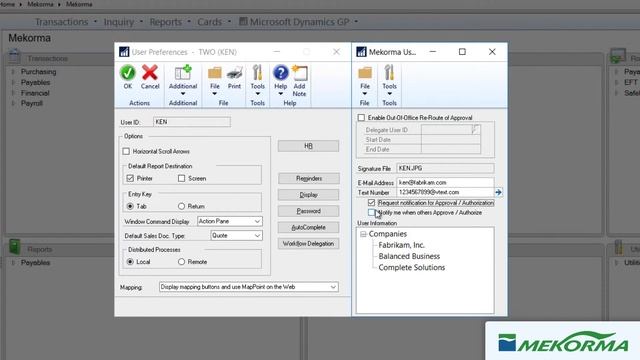Viewport: 640px width, 360px height.
Task: Click the red Cancel X icon
Action: [x=150, y=73]
